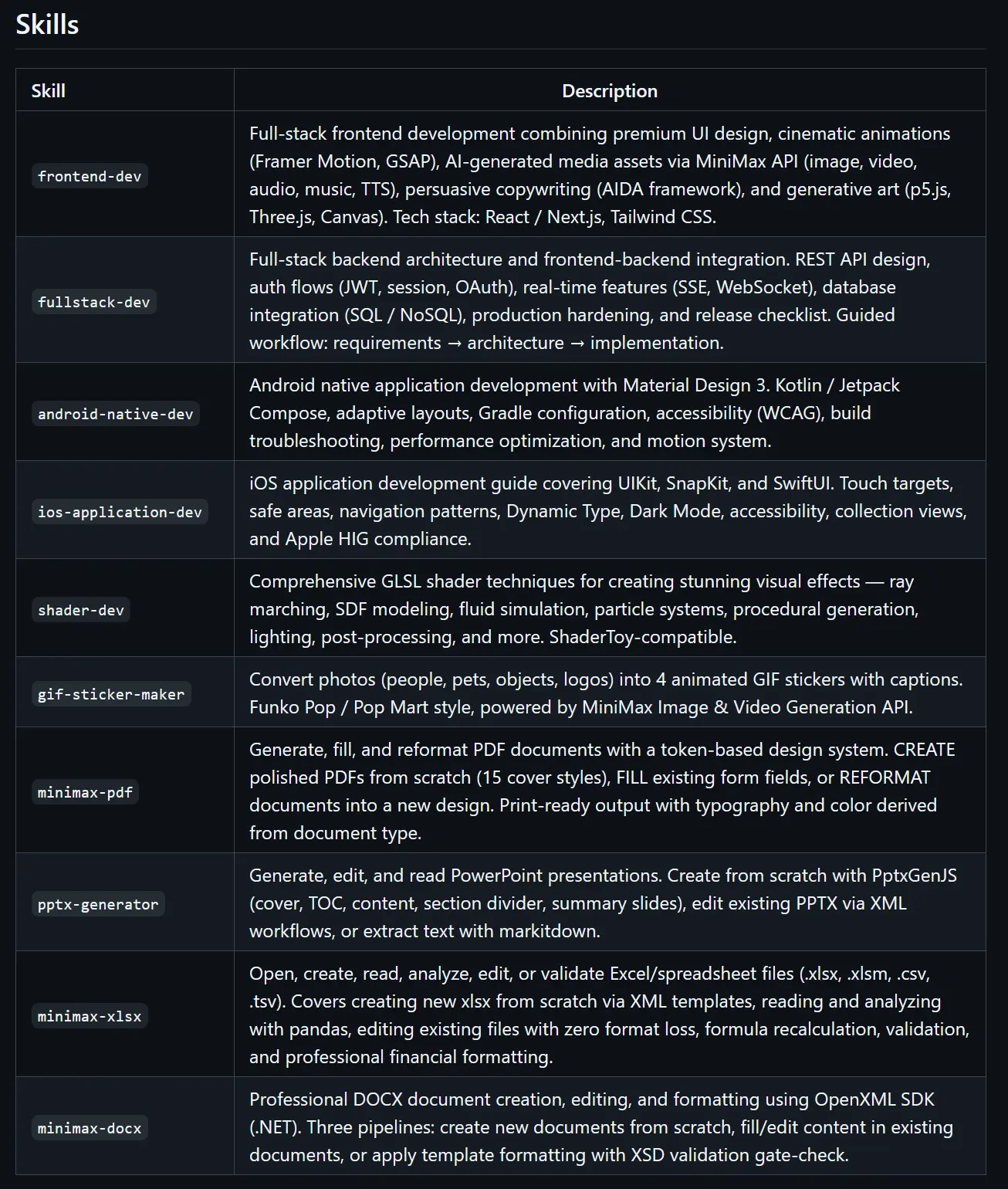Viewport: 1008px width, 1189px height.
Task: Click the Skills section heading
Action: [x=47, y=25]
